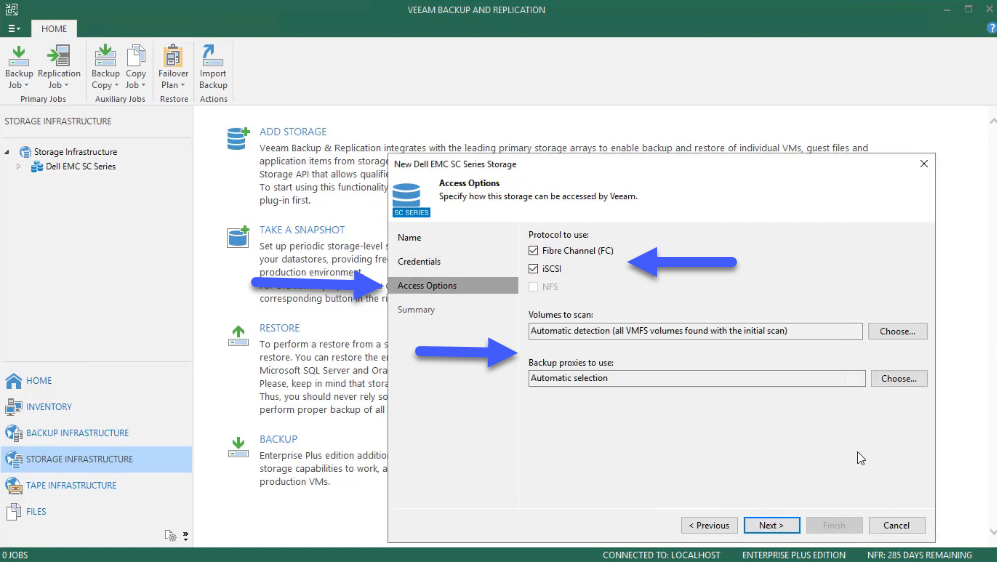Uncheck the Fibre Channel (FC) checkbox
Screen dimensions: 997x562
click(533, 250)
